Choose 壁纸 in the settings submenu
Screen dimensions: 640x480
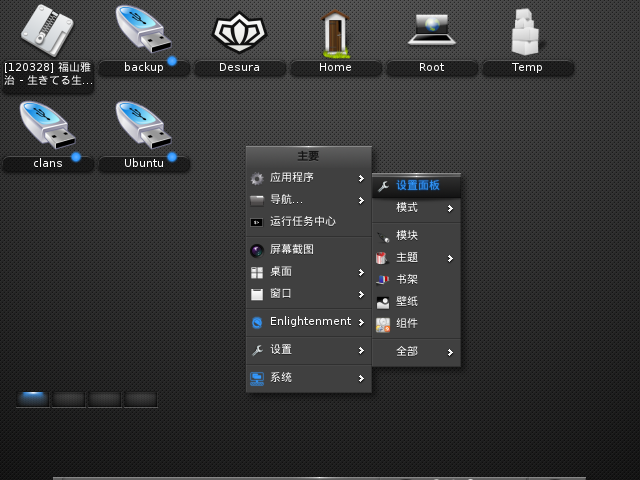(417, 302)
